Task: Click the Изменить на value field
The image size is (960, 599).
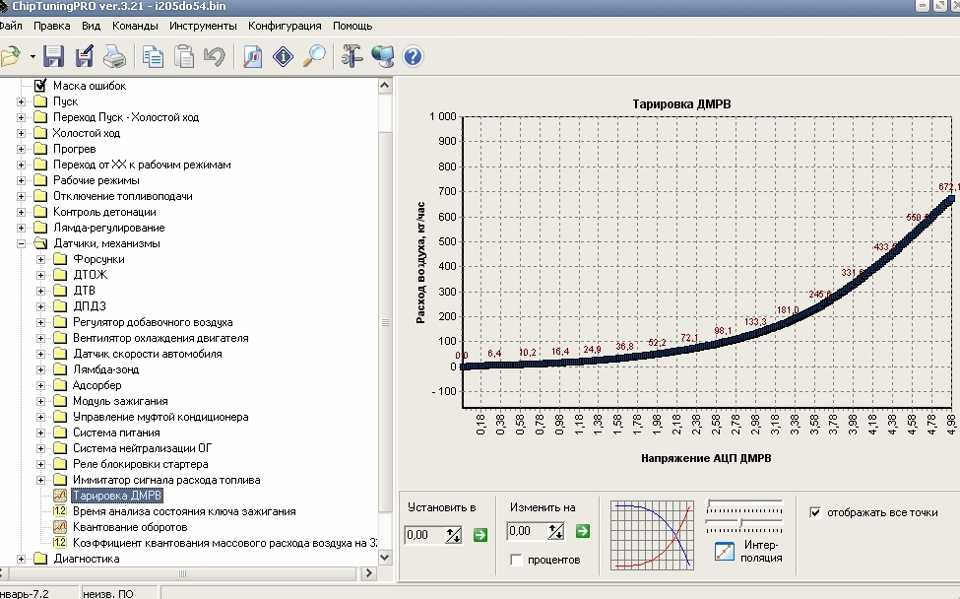Action: click(527, 531)
